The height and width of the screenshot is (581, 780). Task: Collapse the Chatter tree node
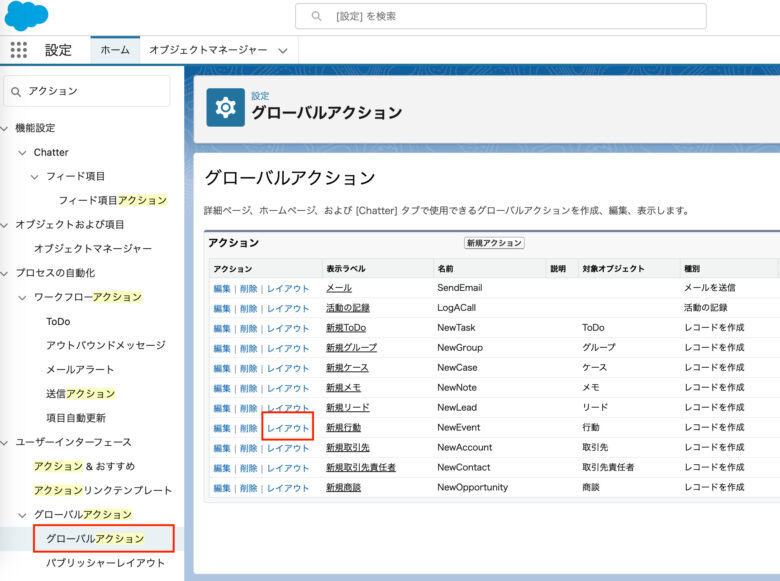pos(22,153)
